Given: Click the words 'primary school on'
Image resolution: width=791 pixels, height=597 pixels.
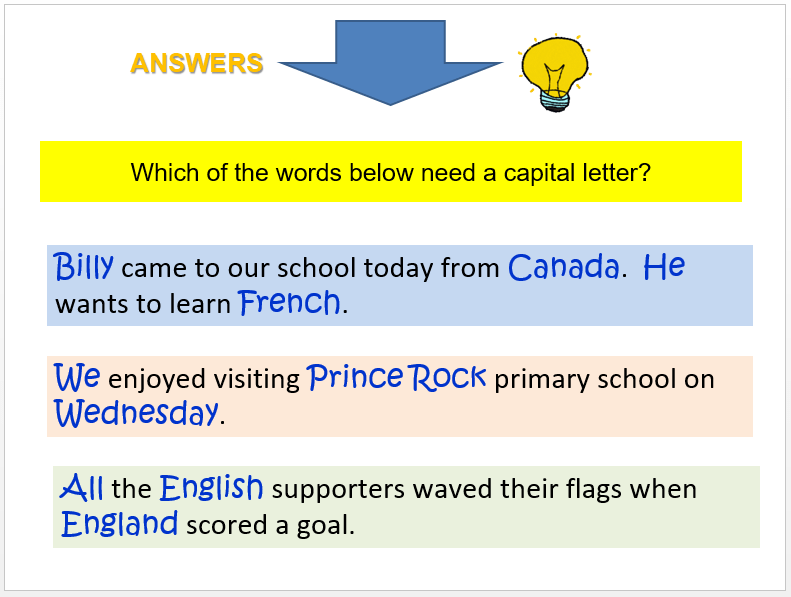Looking at the screenshot, I should tap(606, 380).
